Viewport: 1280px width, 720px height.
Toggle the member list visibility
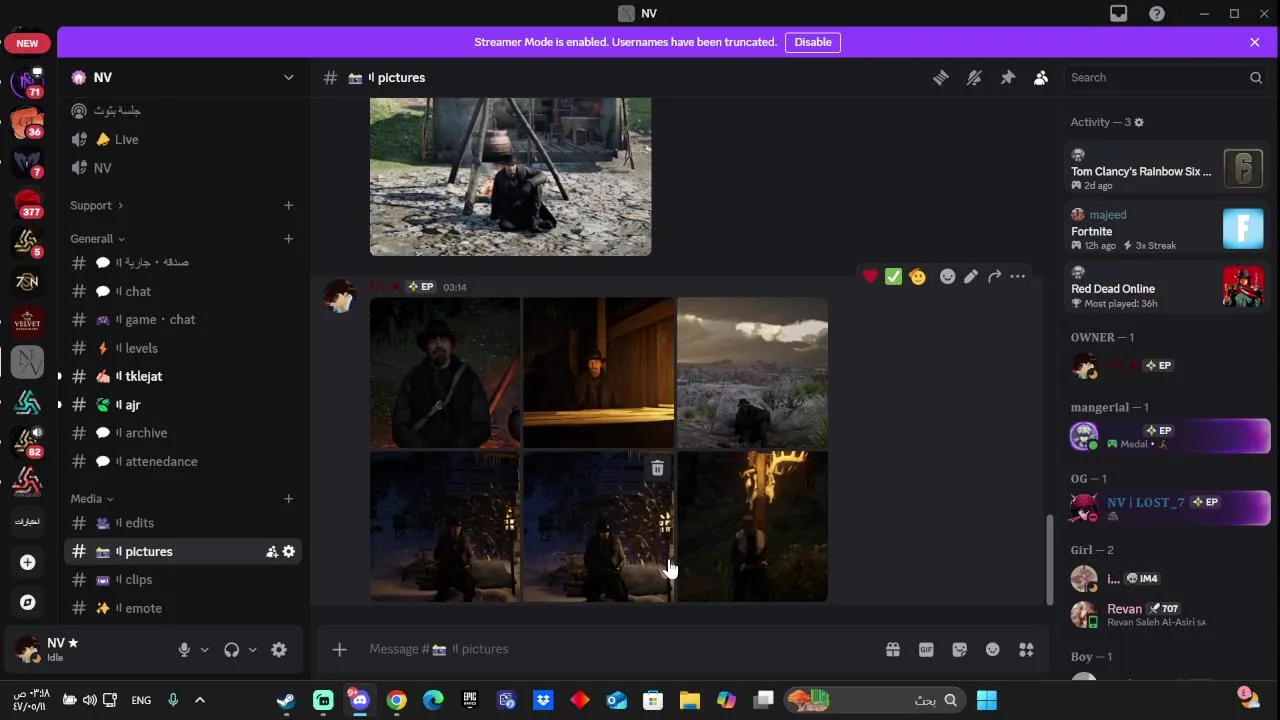1041,77
